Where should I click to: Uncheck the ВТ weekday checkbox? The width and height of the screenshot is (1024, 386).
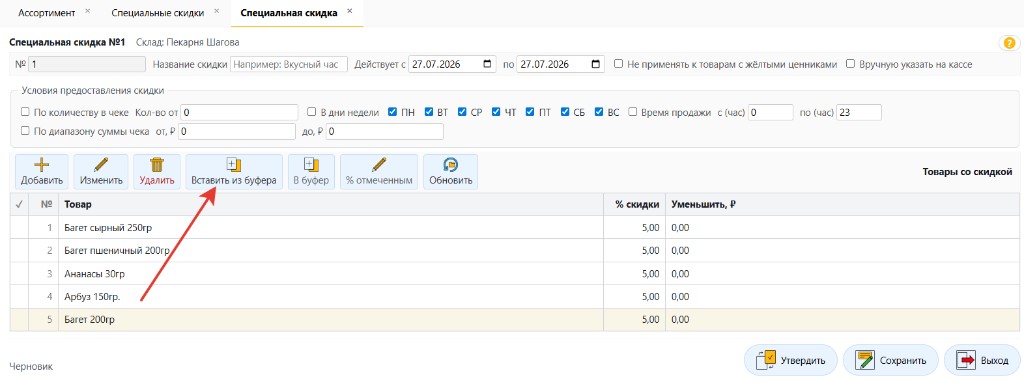(x=429, y=112)
